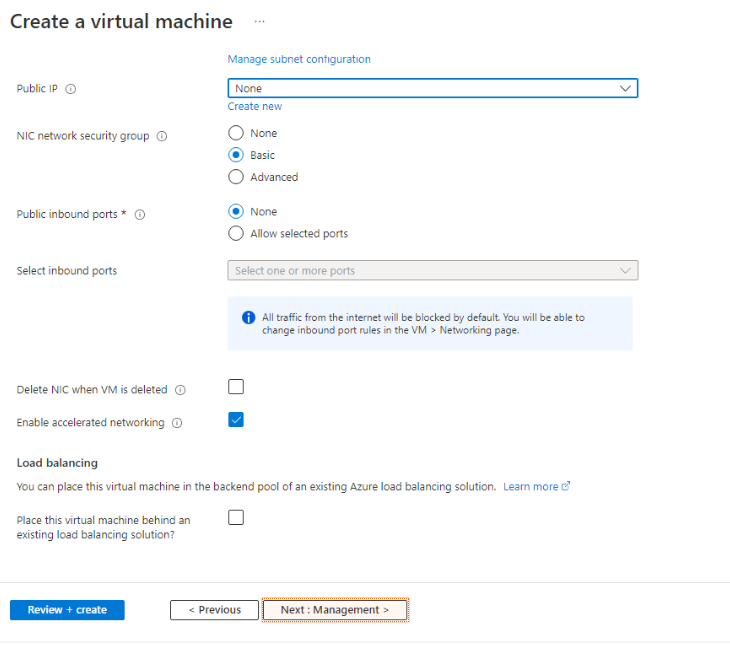This screenshot has width=730, height=647.
Task: Click info icon beside NIC network security group
Action: (162, 136)
